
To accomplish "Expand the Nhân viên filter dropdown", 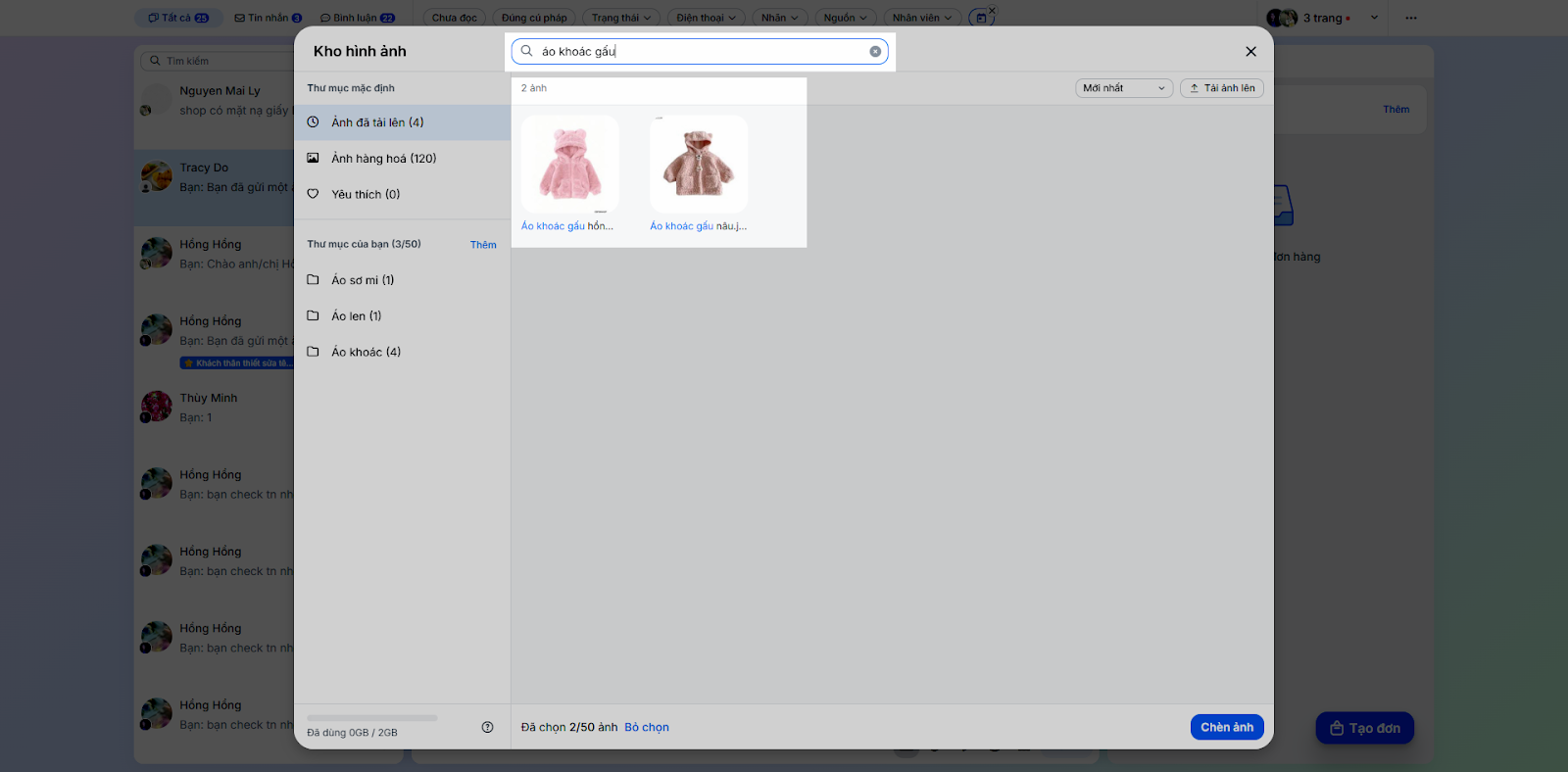I will [x=922, y=18].
